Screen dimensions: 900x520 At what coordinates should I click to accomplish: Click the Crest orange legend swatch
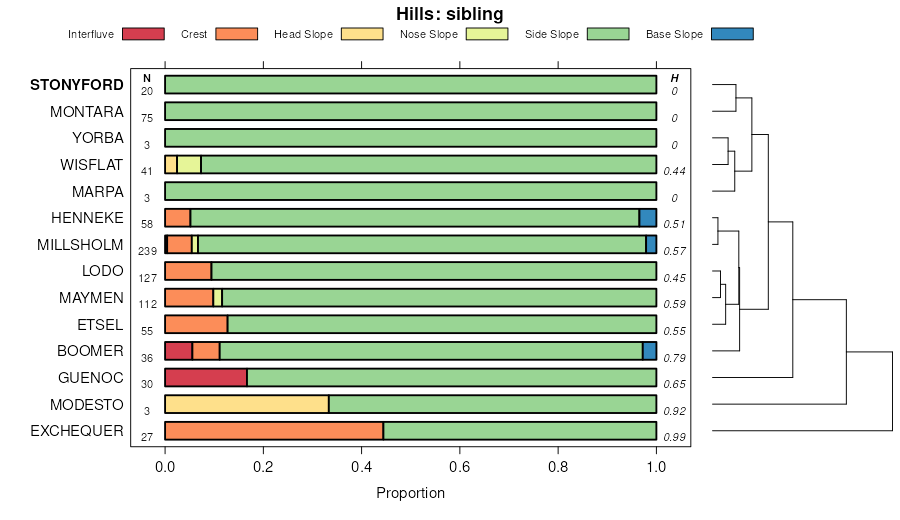(236, 34)
